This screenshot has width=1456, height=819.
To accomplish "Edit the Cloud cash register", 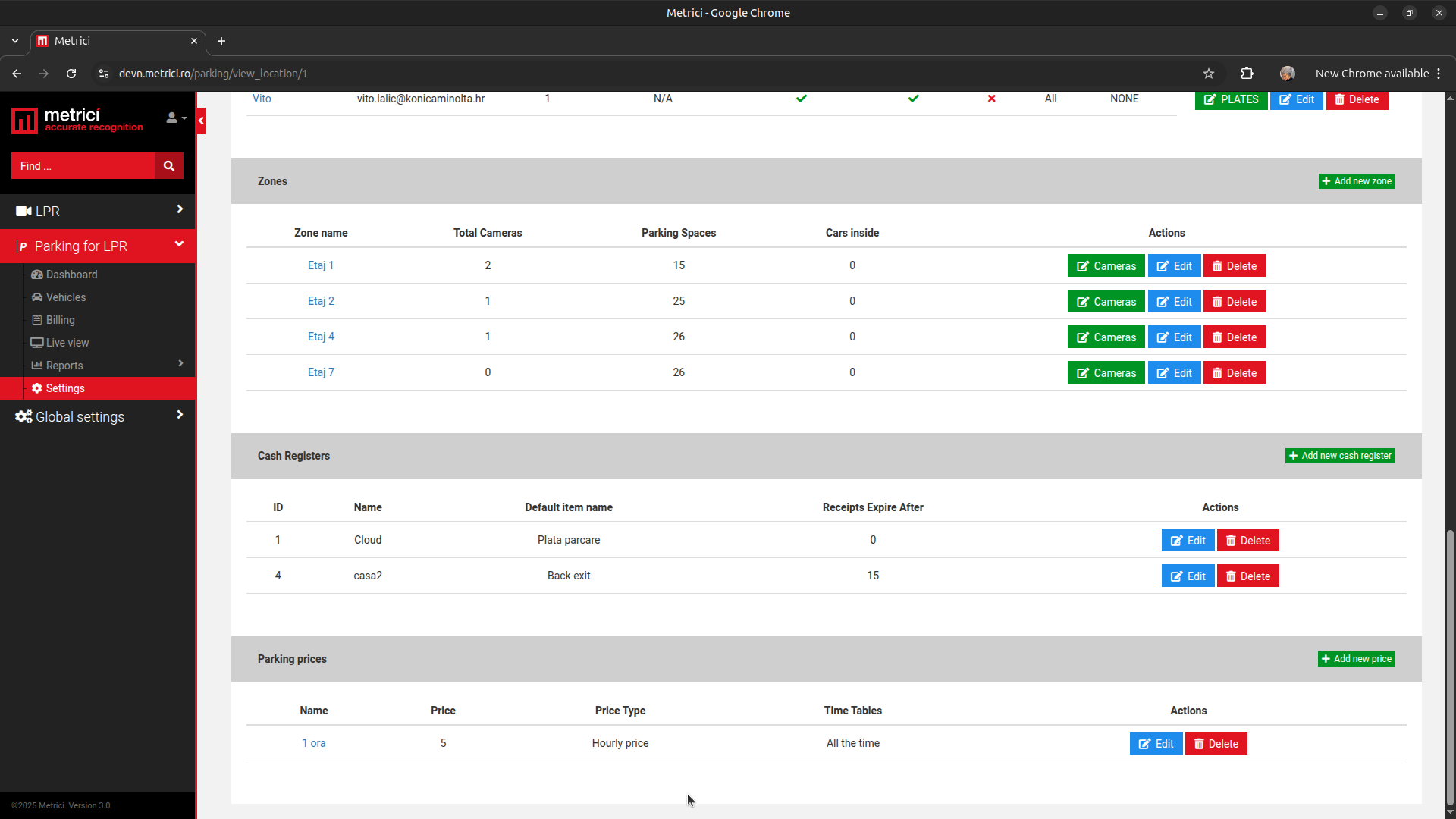I will coord(1188,541).
